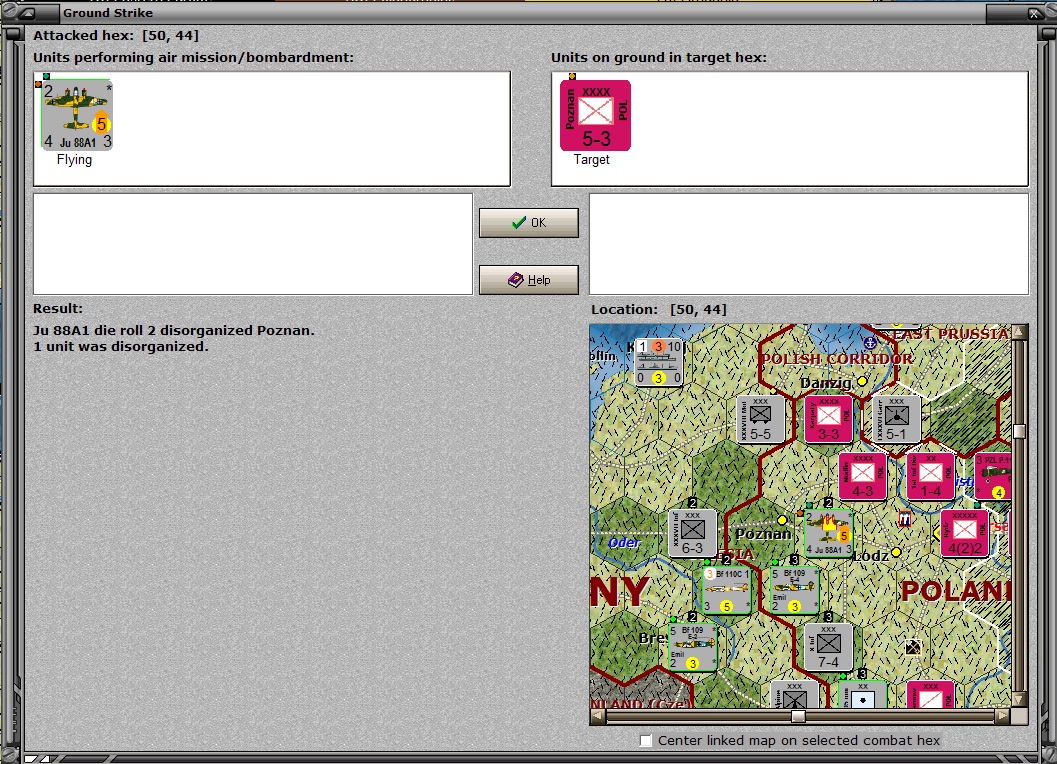Click the map vertical scrollbar up arrow
Screen dimensions: 1057x764
[1019, 332]
